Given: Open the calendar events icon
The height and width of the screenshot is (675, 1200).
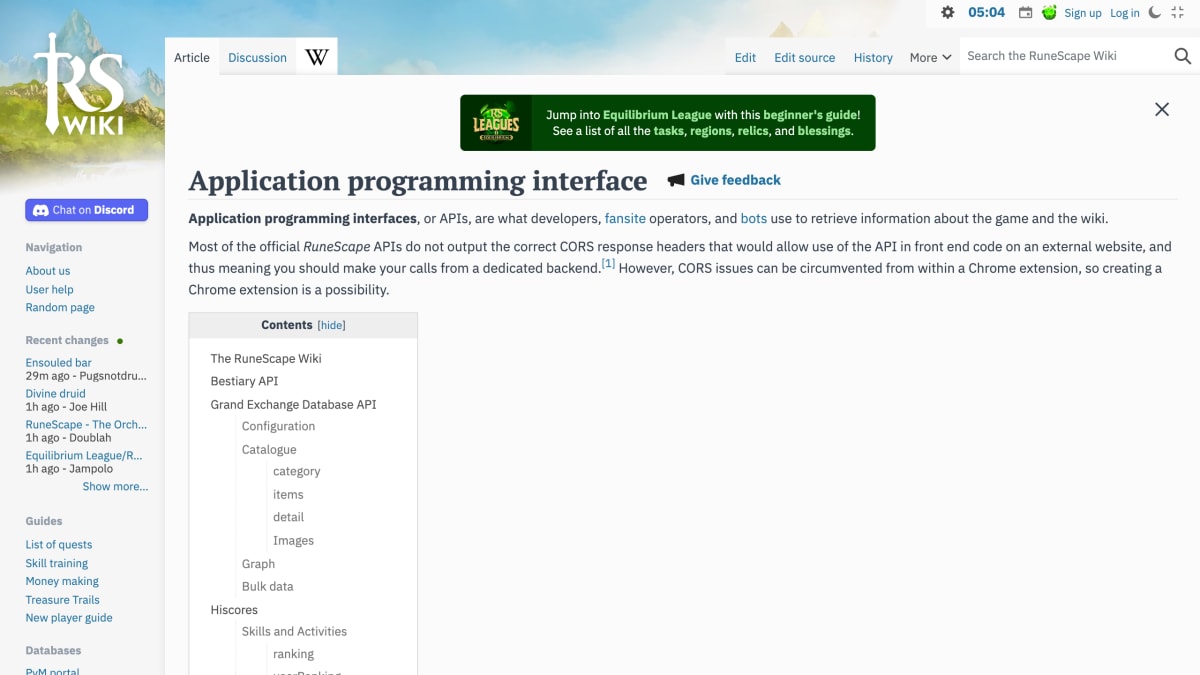Looking at the screenshot, I should point(1025,13).
